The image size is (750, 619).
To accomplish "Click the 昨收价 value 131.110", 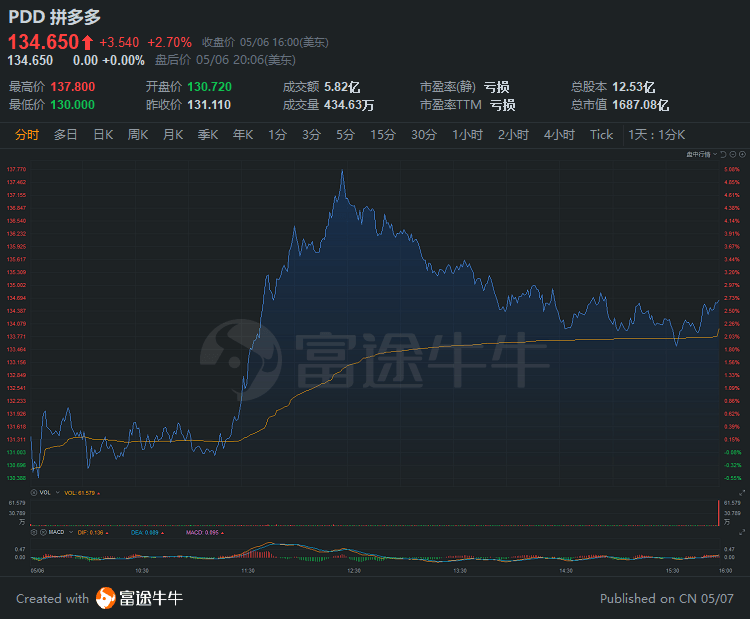I will point(209,105).
